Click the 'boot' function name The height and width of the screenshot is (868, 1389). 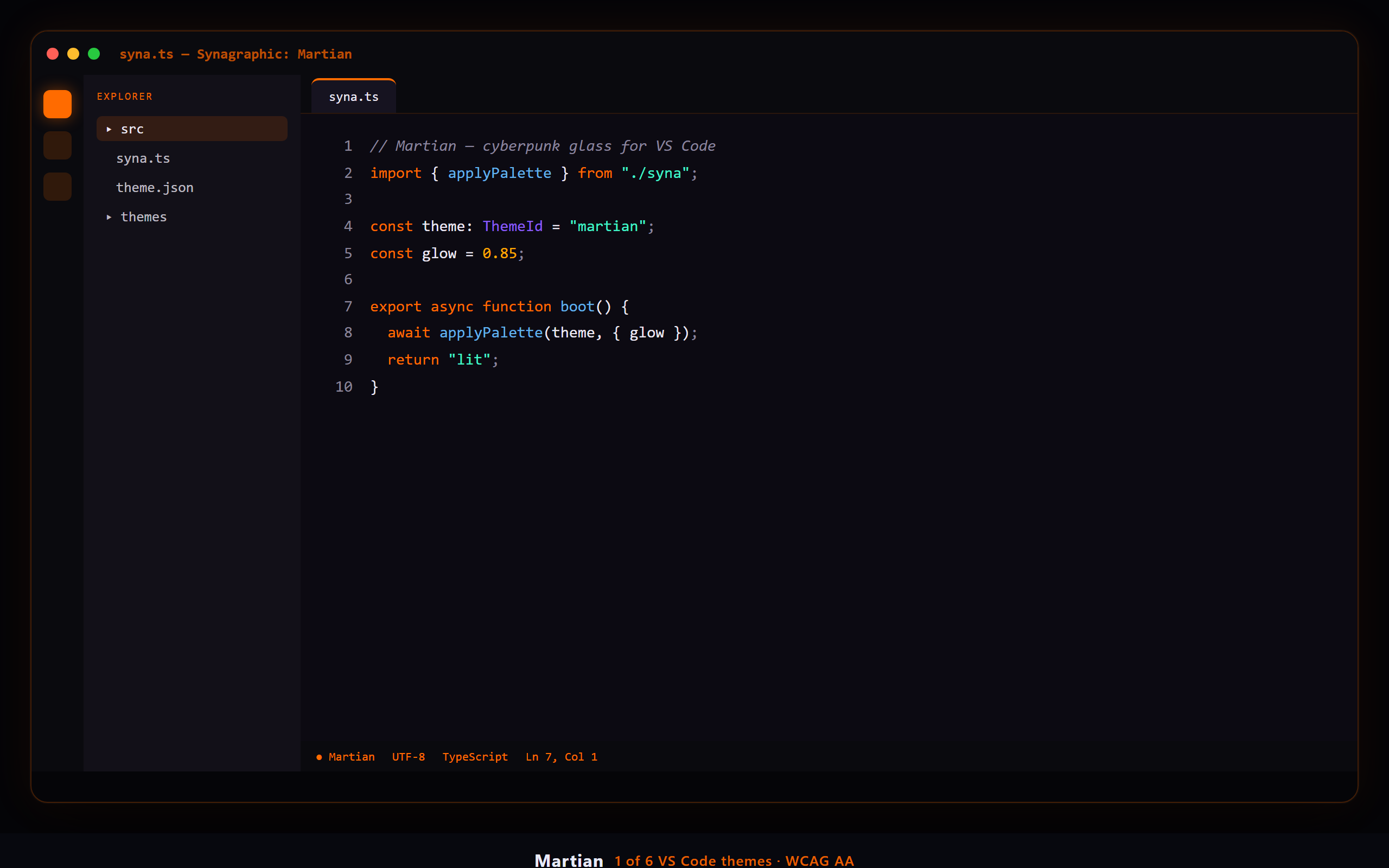(x=577, y=307)
